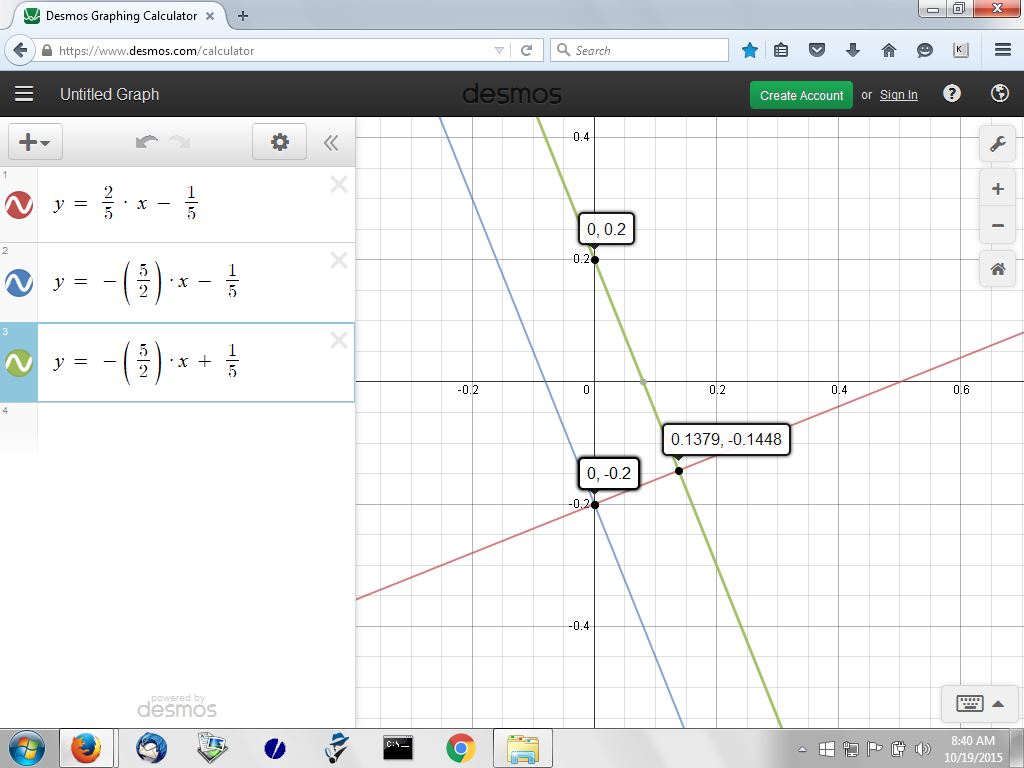Redo the expression edit

coord(180,142)
